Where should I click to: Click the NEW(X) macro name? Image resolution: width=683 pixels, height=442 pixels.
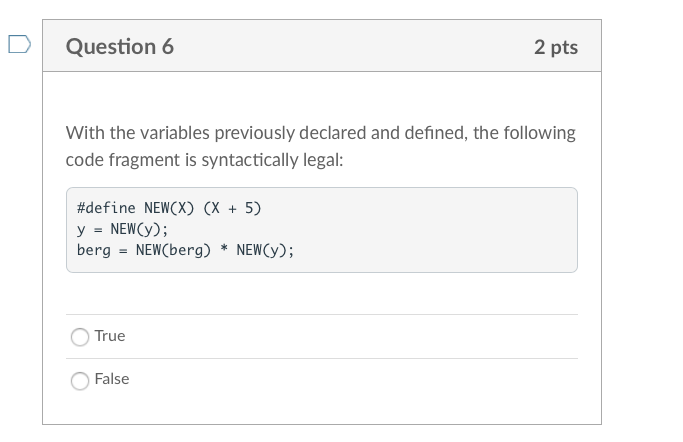(x=169, y=208)
